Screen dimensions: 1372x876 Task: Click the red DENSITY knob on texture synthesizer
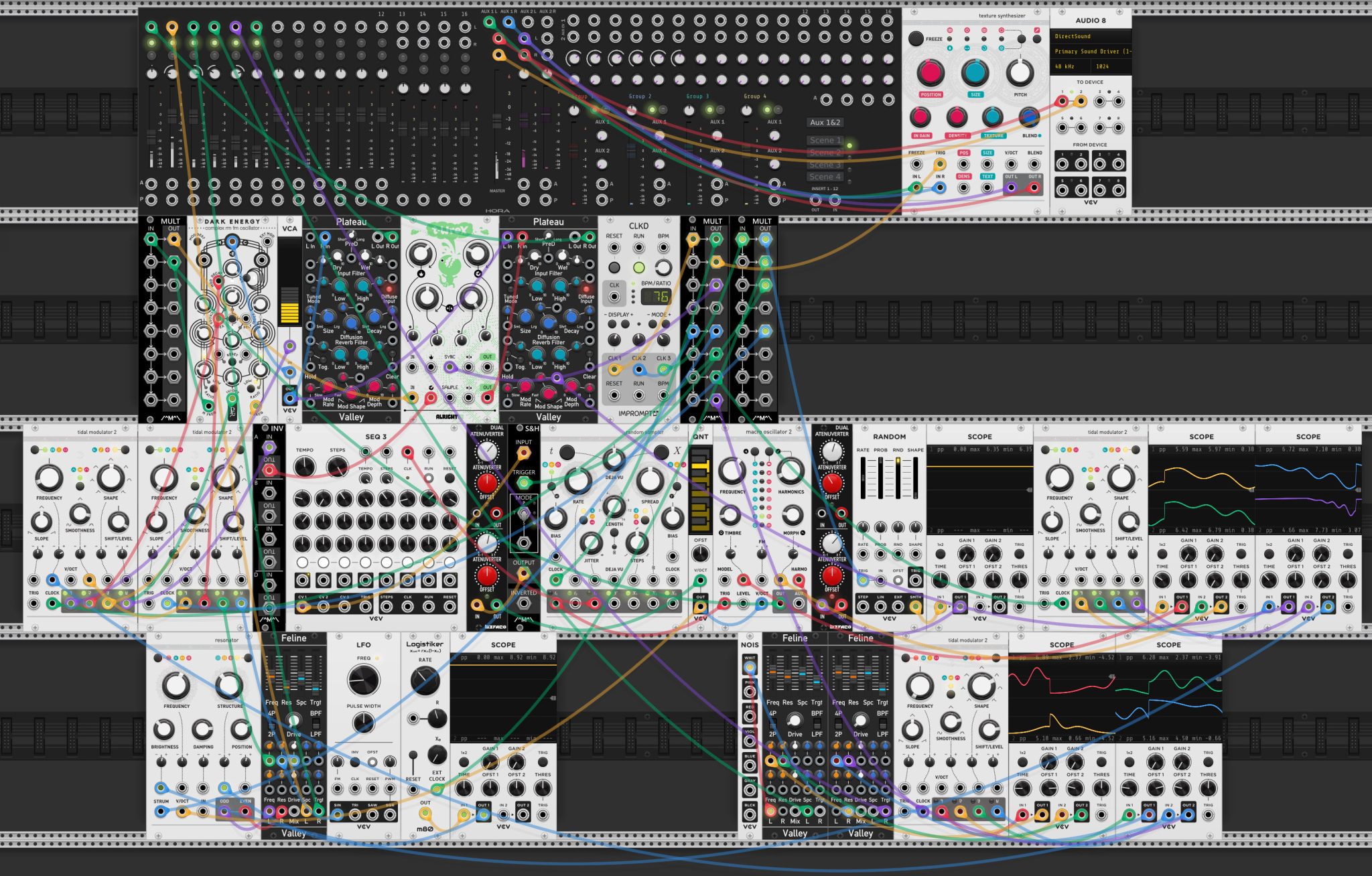(957, 117)
